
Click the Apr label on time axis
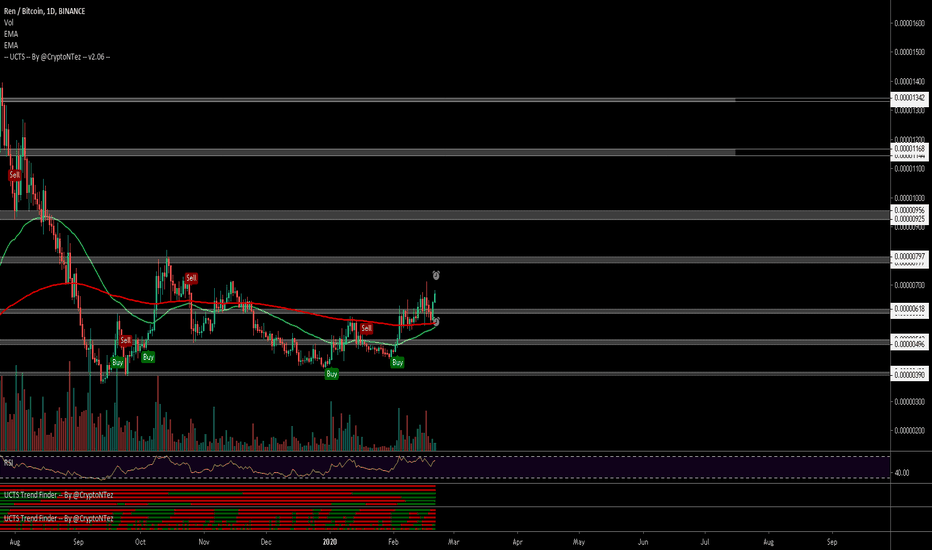coord(517,542)
